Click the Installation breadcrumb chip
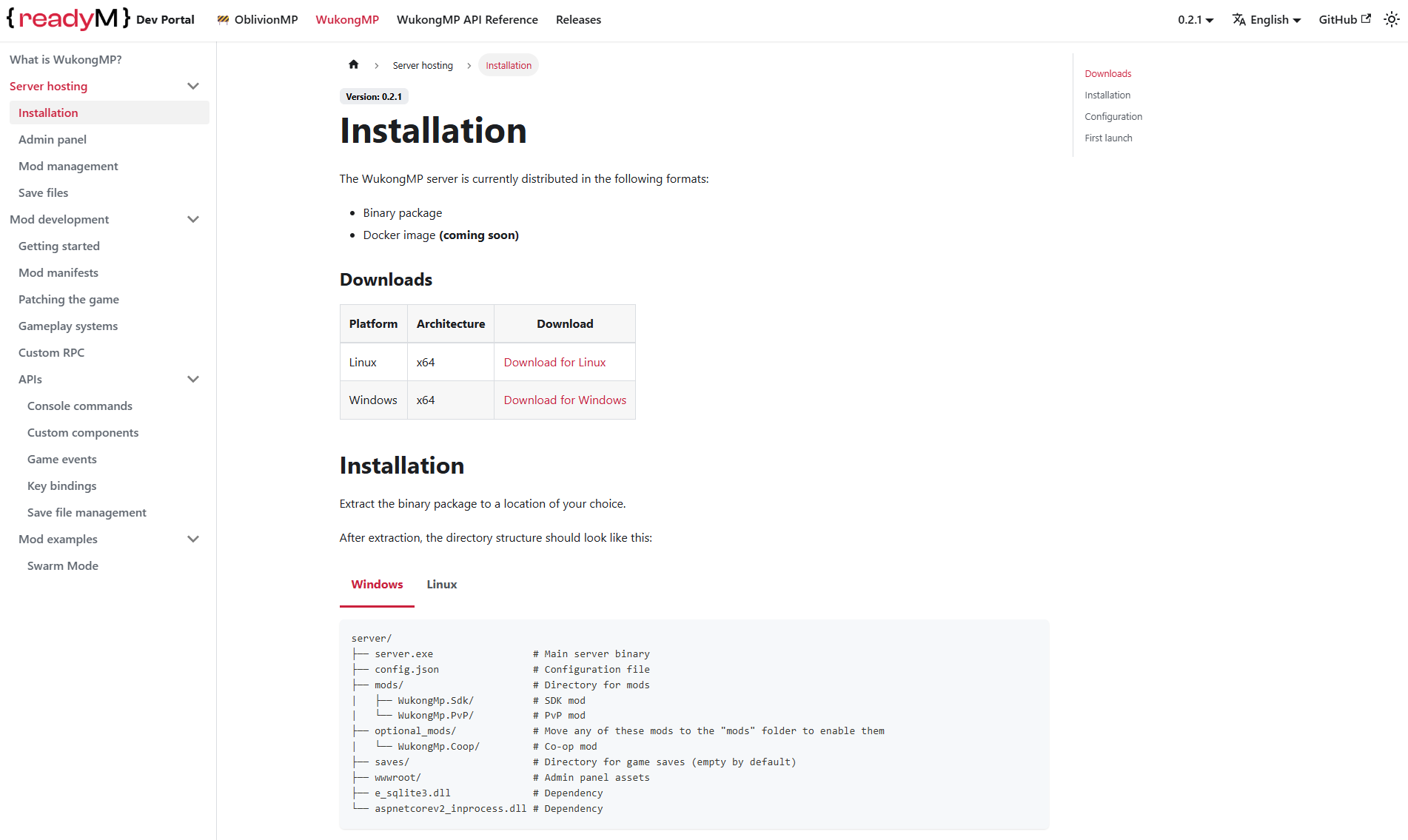The width and height of the screenshot is (1408, 840). click(509, 65)
